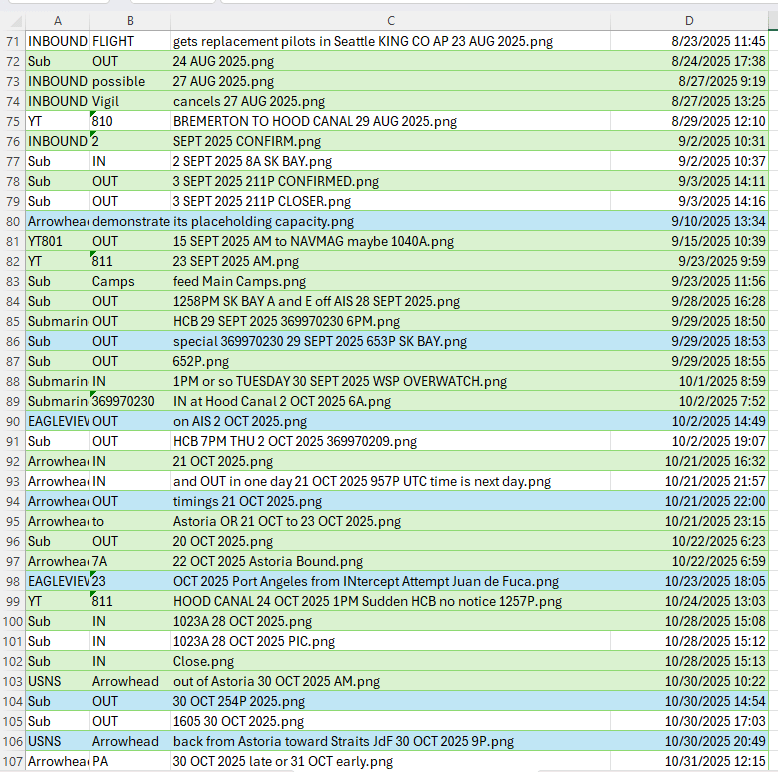Select the row 71 header
Viewport: 778px width, 772px height.
tap(12, 41)
